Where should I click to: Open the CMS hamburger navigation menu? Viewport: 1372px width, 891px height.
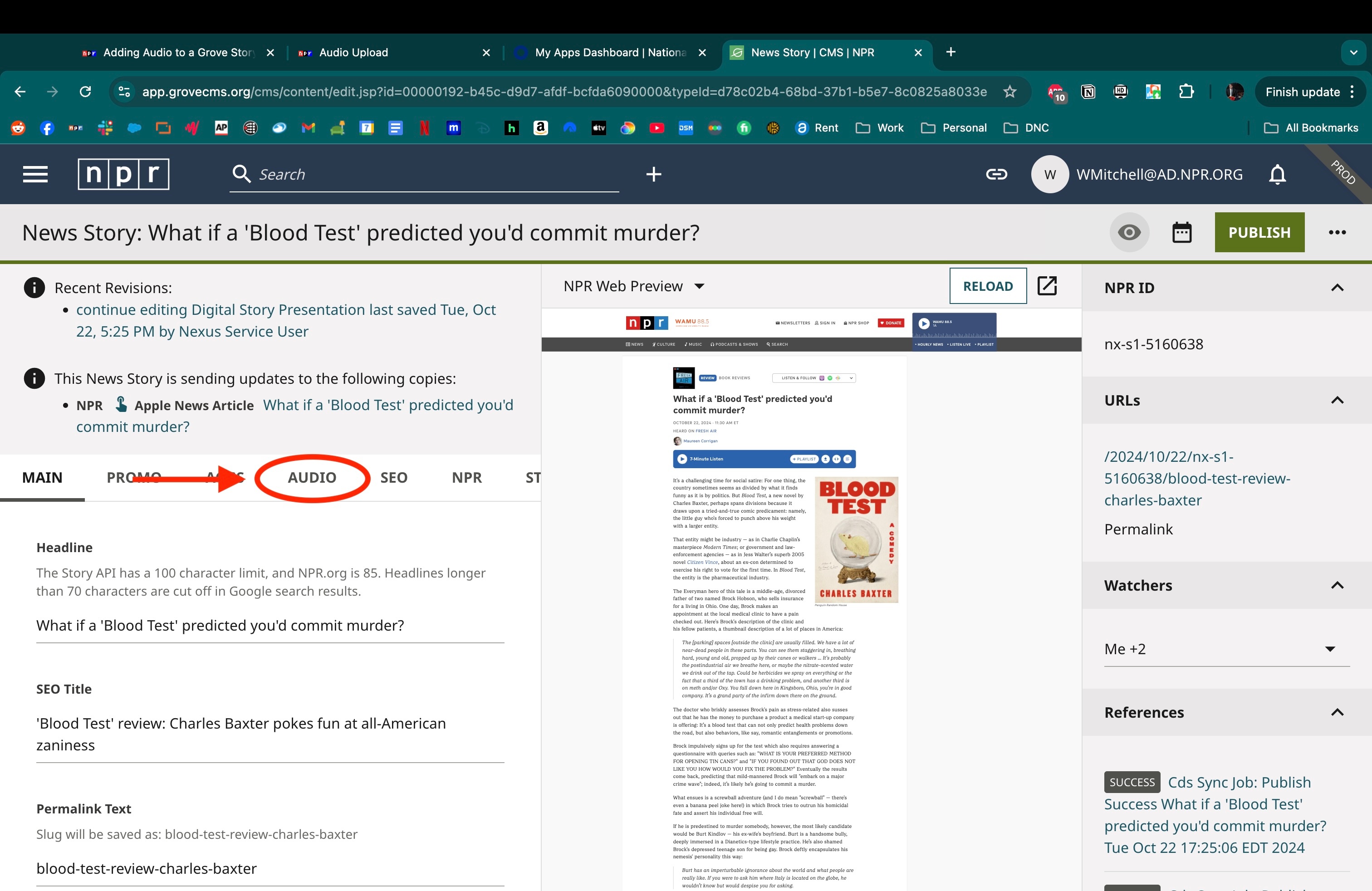pyautogui.click(x=35, y=174)
